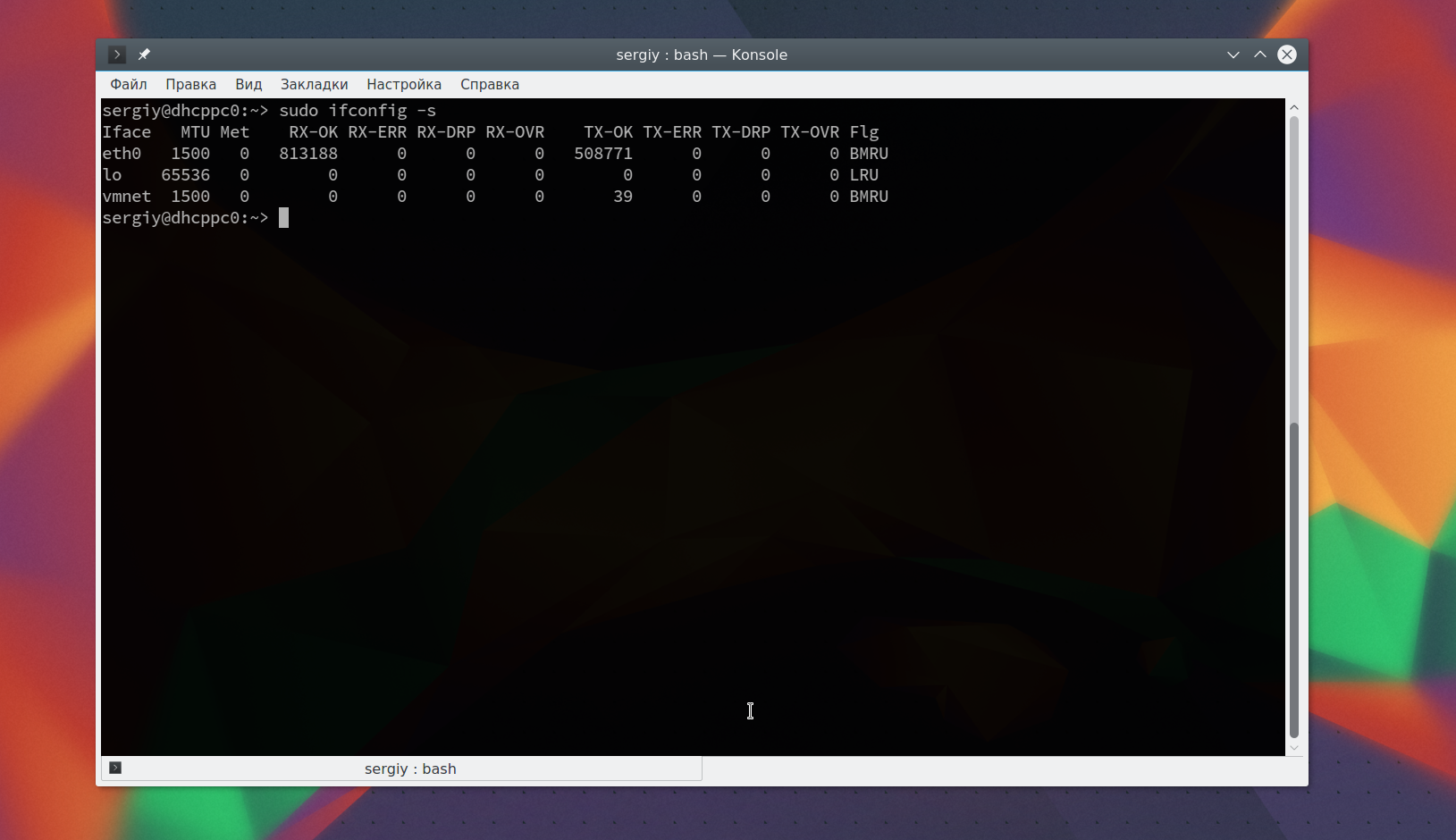Click the terminal cursor at the prompt
The image size is (1456, 840).
tap(283, 218)
